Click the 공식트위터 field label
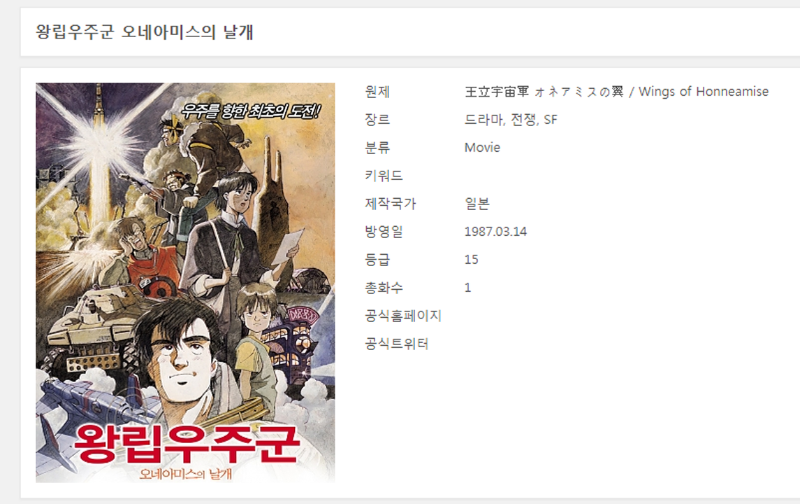 tap(396, 344)
